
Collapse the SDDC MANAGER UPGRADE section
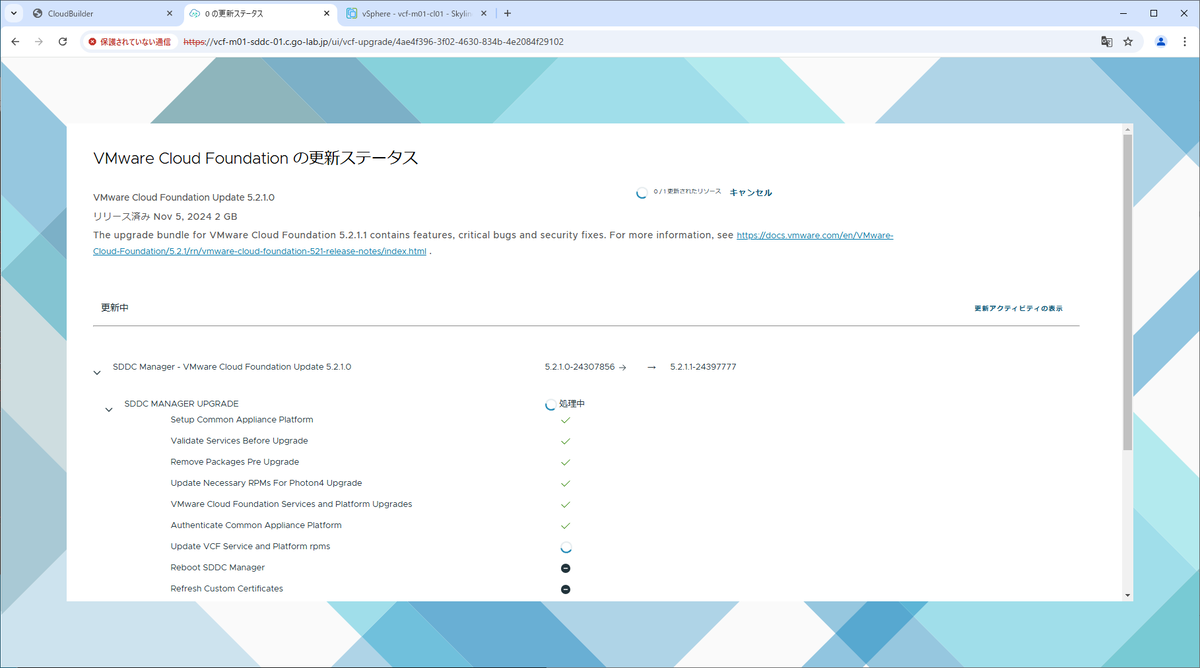tap(109, 409)
